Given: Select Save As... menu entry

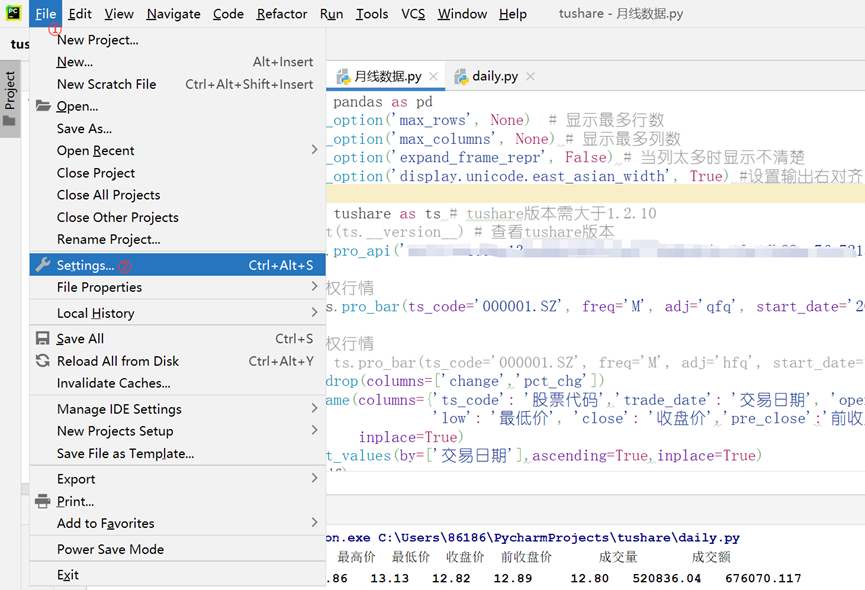Looking at the screenshot, I should (177, 128).
